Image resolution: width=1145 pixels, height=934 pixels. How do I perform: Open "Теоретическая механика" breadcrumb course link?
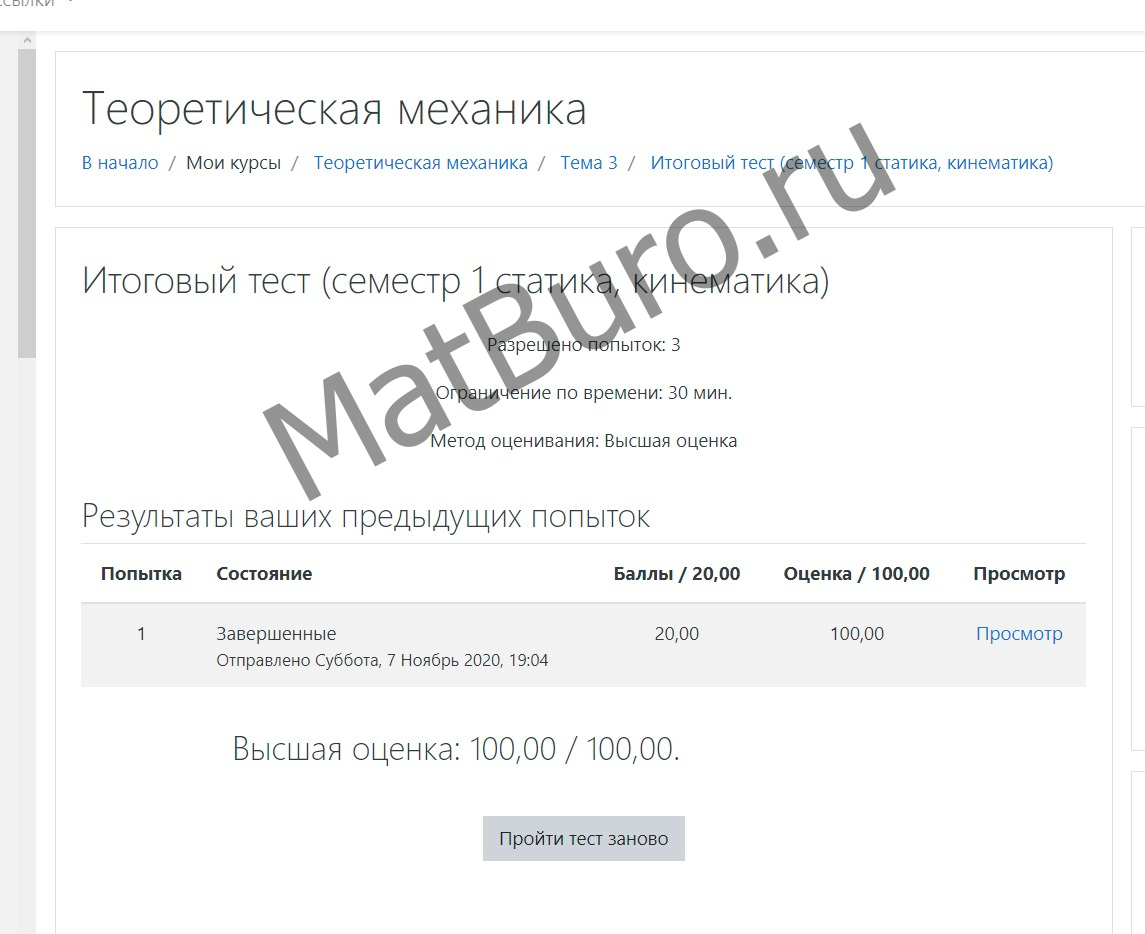click(x=420, y=163)
